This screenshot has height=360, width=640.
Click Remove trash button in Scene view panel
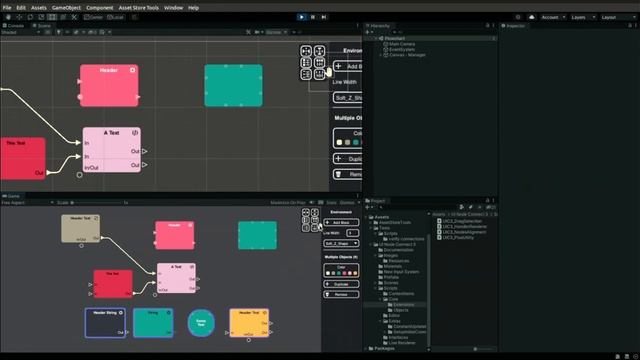tap(347, 174)
